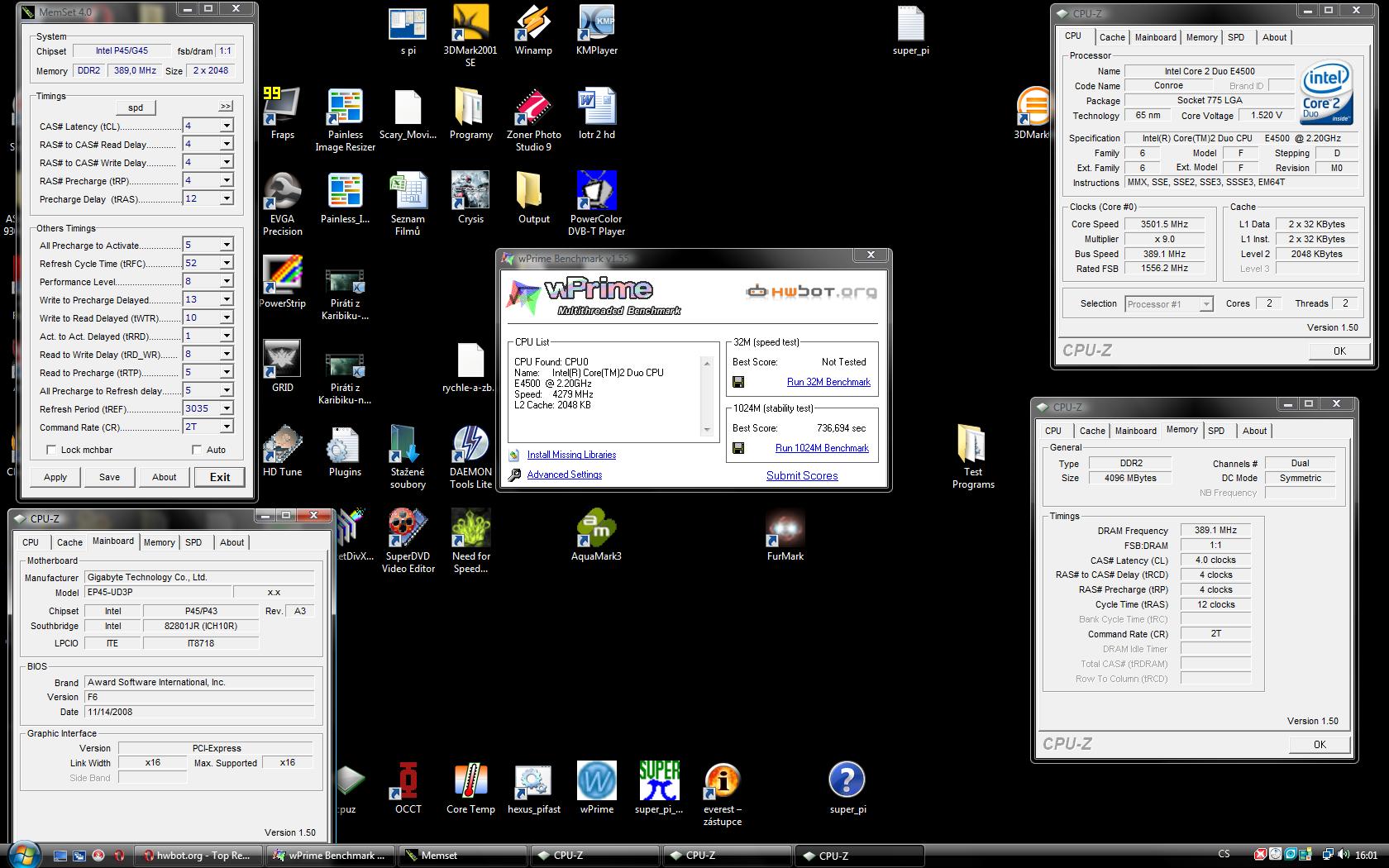Open Crysis desktop shortcut
The width and height of the screenshot is (1389, 868).
(x=470, y=199)
